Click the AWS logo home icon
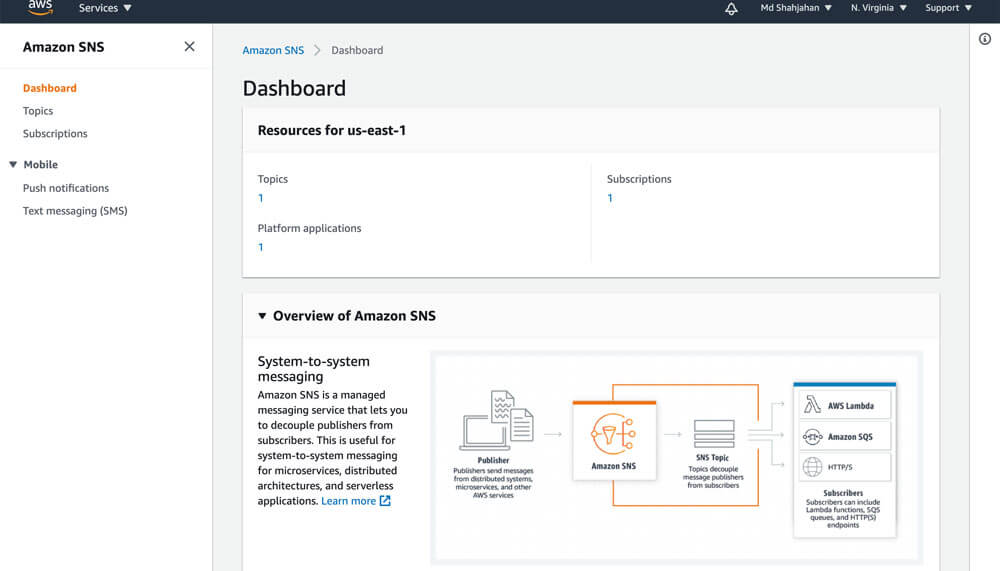This screenshot has height=571, width=1000. coord(40,8)
